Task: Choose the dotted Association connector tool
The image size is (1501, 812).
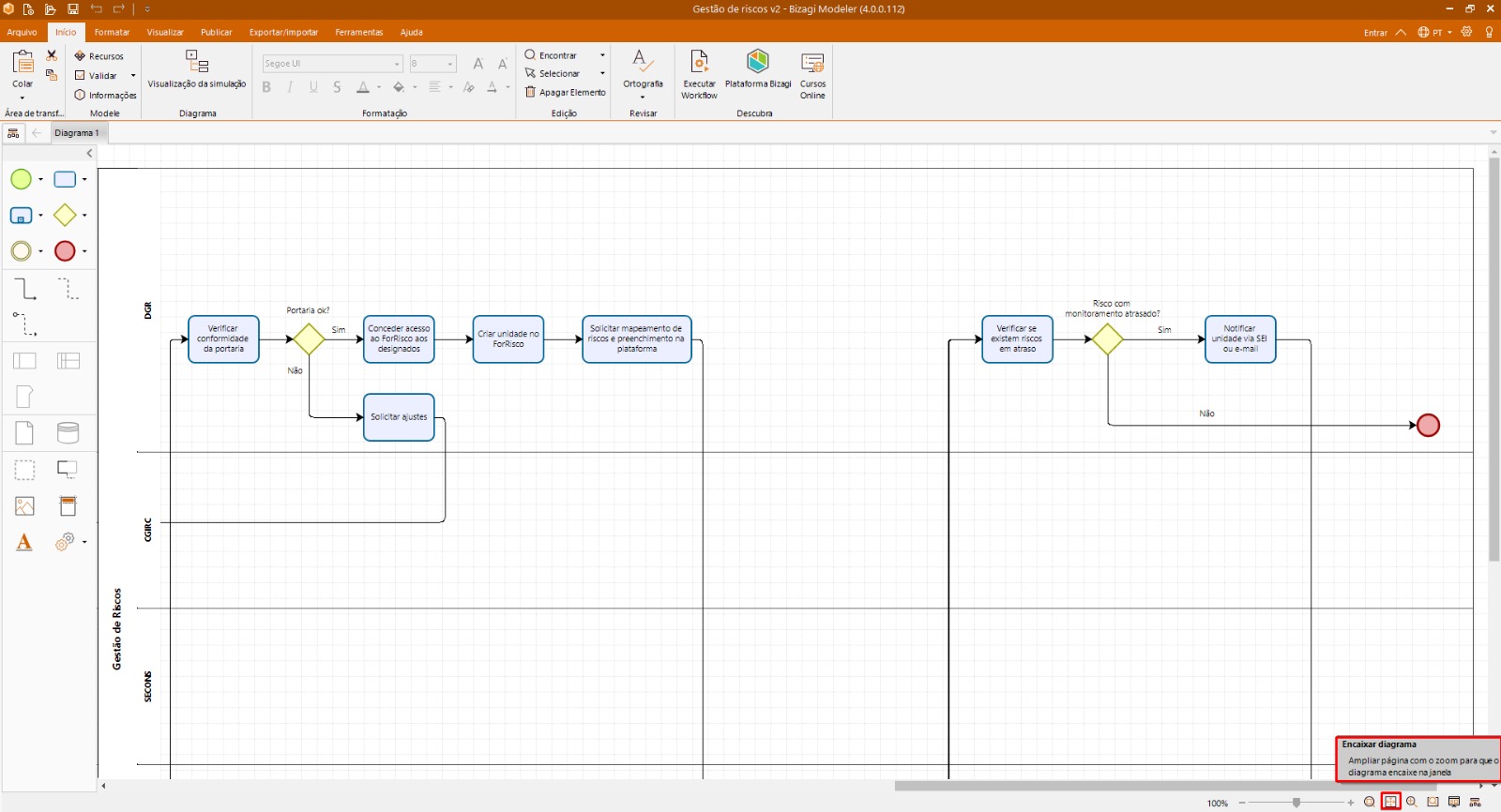Action: (68, 288)
